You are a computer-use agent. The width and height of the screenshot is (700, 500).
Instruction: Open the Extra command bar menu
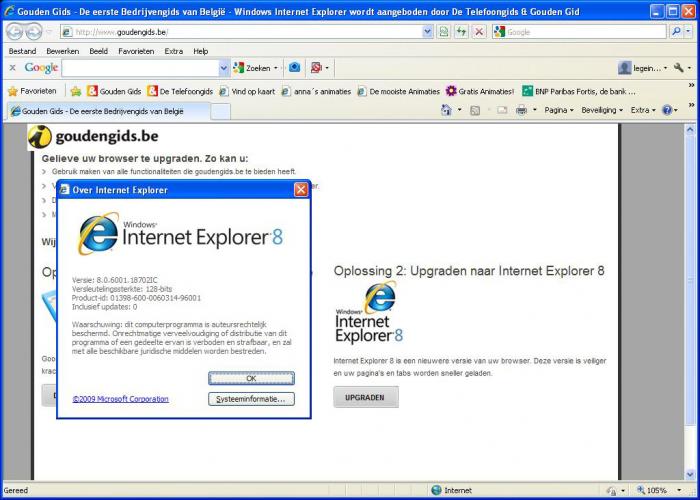pos(643,110)
